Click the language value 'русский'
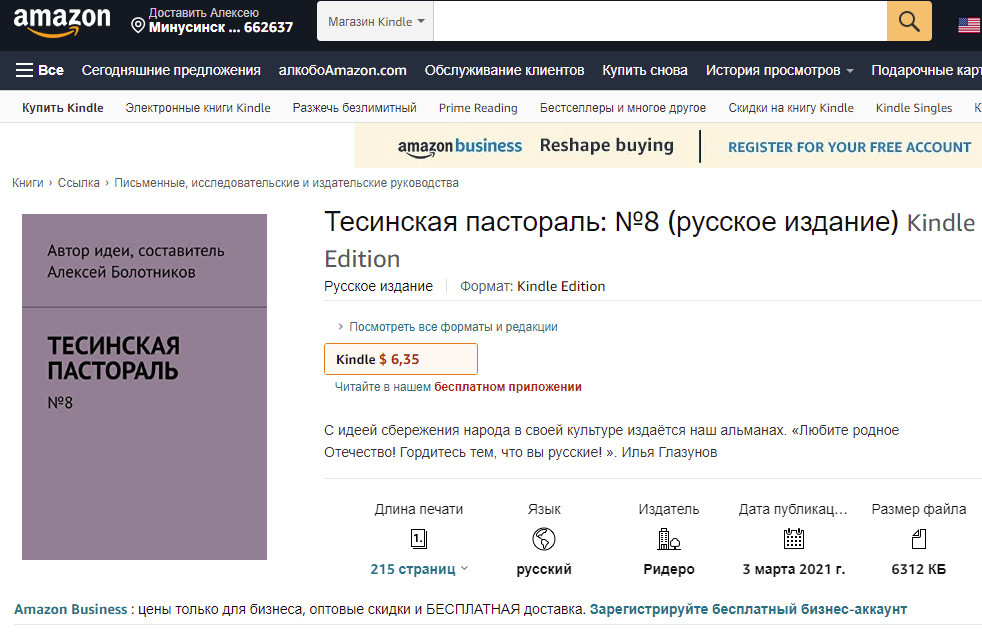Screen dimensions: 982x632 click(x=544, y=569)
